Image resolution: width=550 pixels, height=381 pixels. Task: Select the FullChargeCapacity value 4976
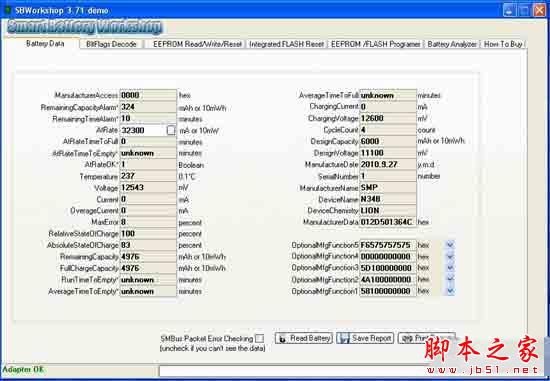pyautogui.click(x=130, y=268)
